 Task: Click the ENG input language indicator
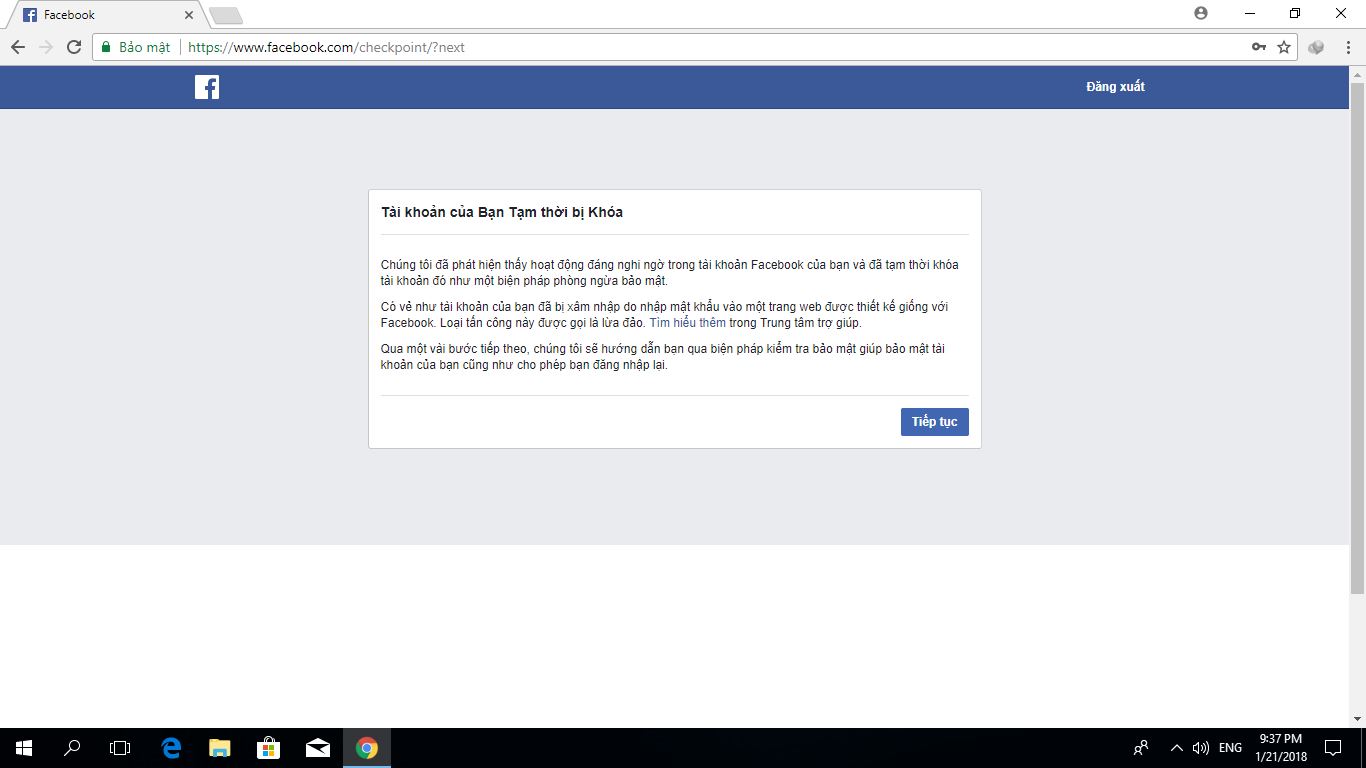click(1231, 748)
